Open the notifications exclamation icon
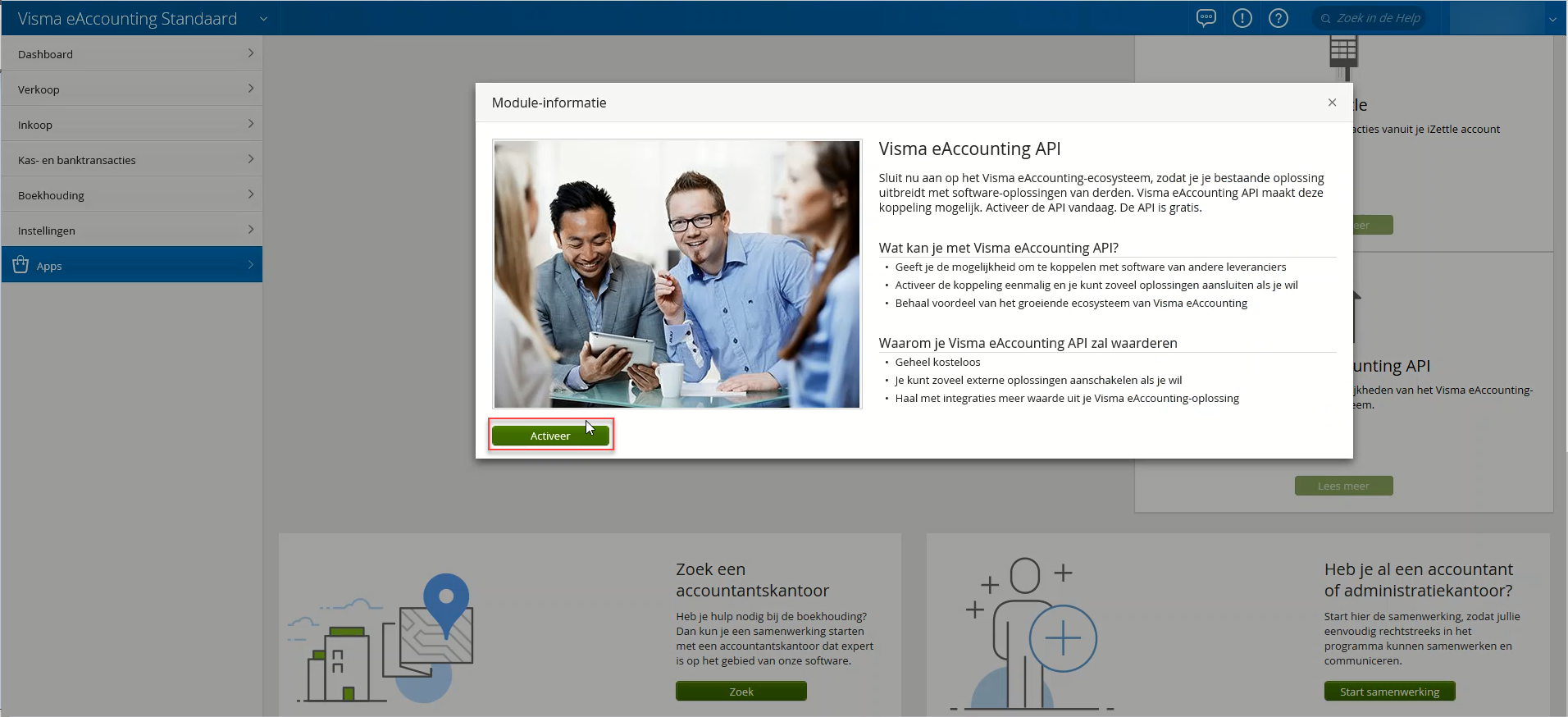The height and width of the screenshot is (717, 1568). [1242, 18]
